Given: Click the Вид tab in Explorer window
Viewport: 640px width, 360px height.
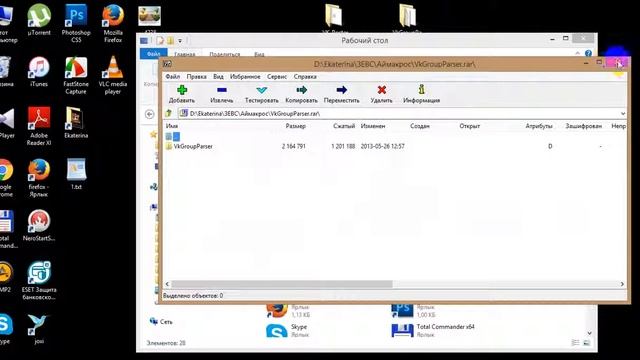Looking at the screenshot, I should pos(259,54).
